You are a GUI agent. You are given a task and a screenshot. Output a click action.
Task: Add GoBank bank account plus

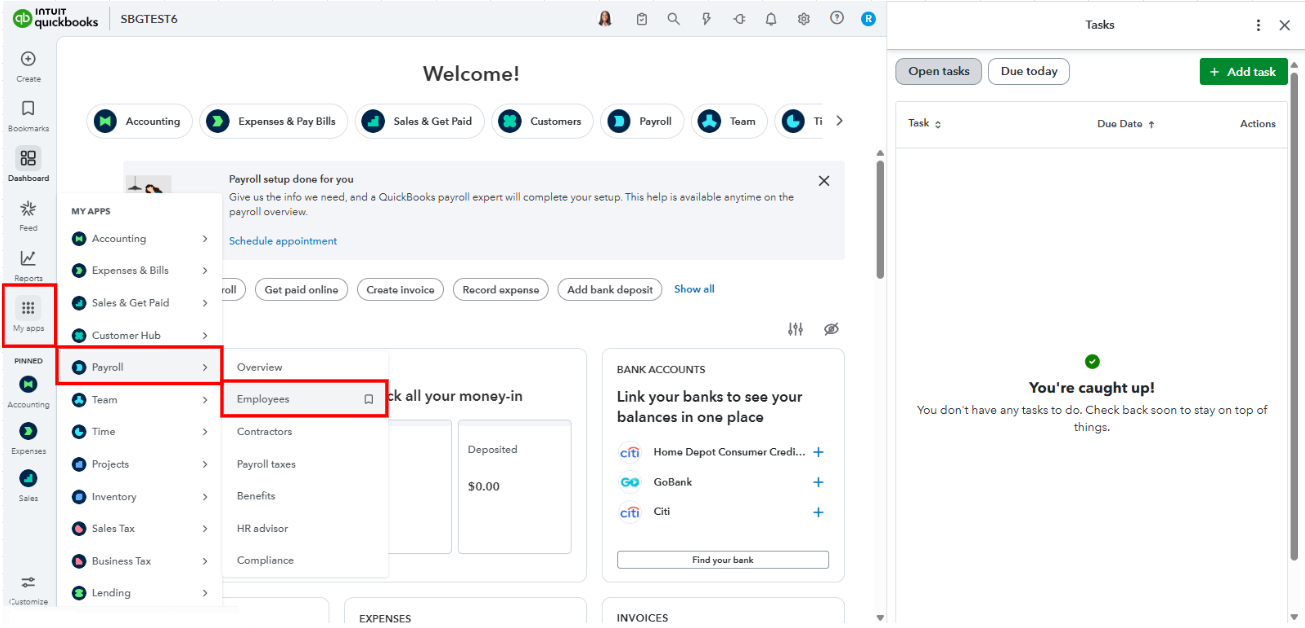[x=818, y=482]
